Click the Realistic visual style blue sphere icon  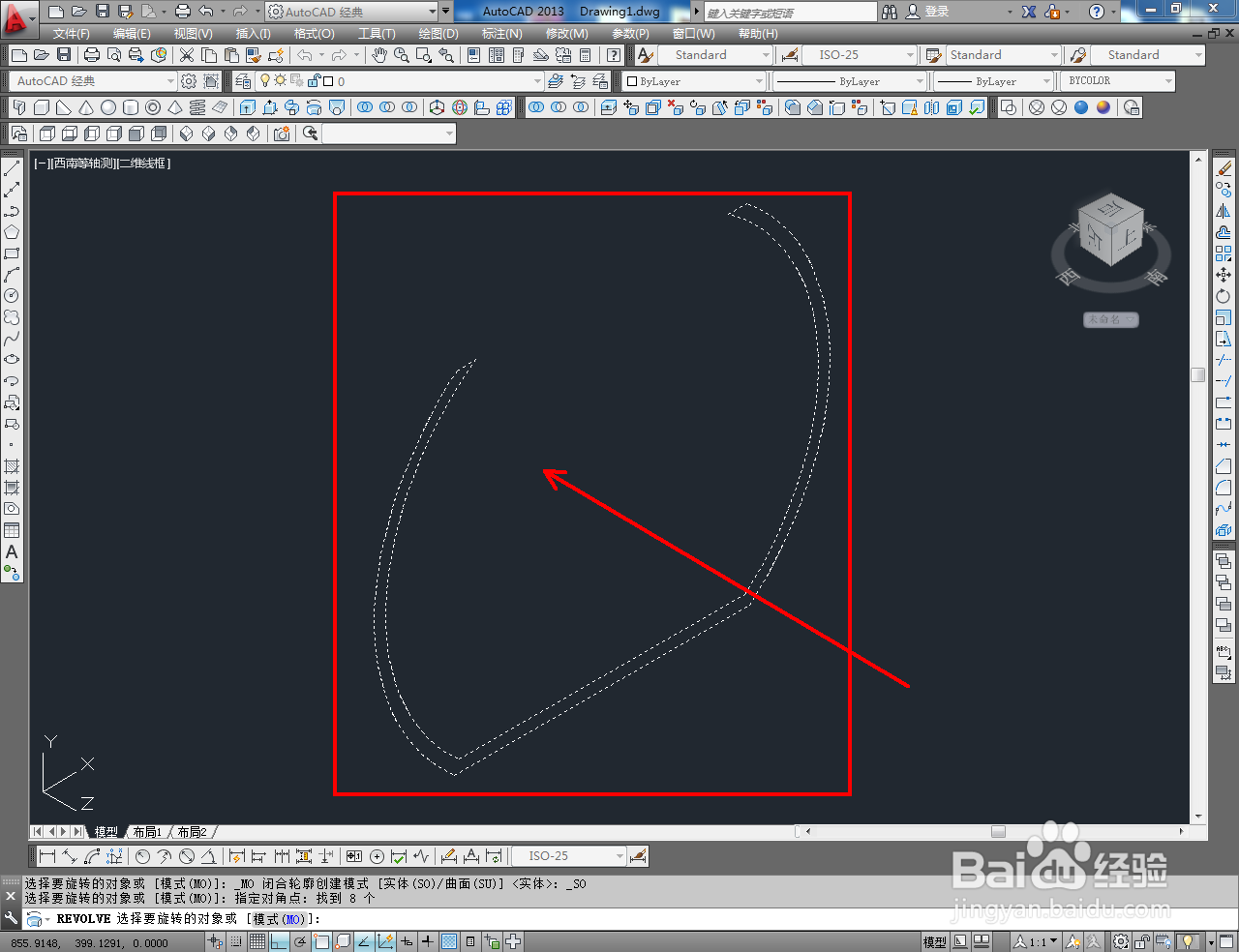click(1081, 107)
